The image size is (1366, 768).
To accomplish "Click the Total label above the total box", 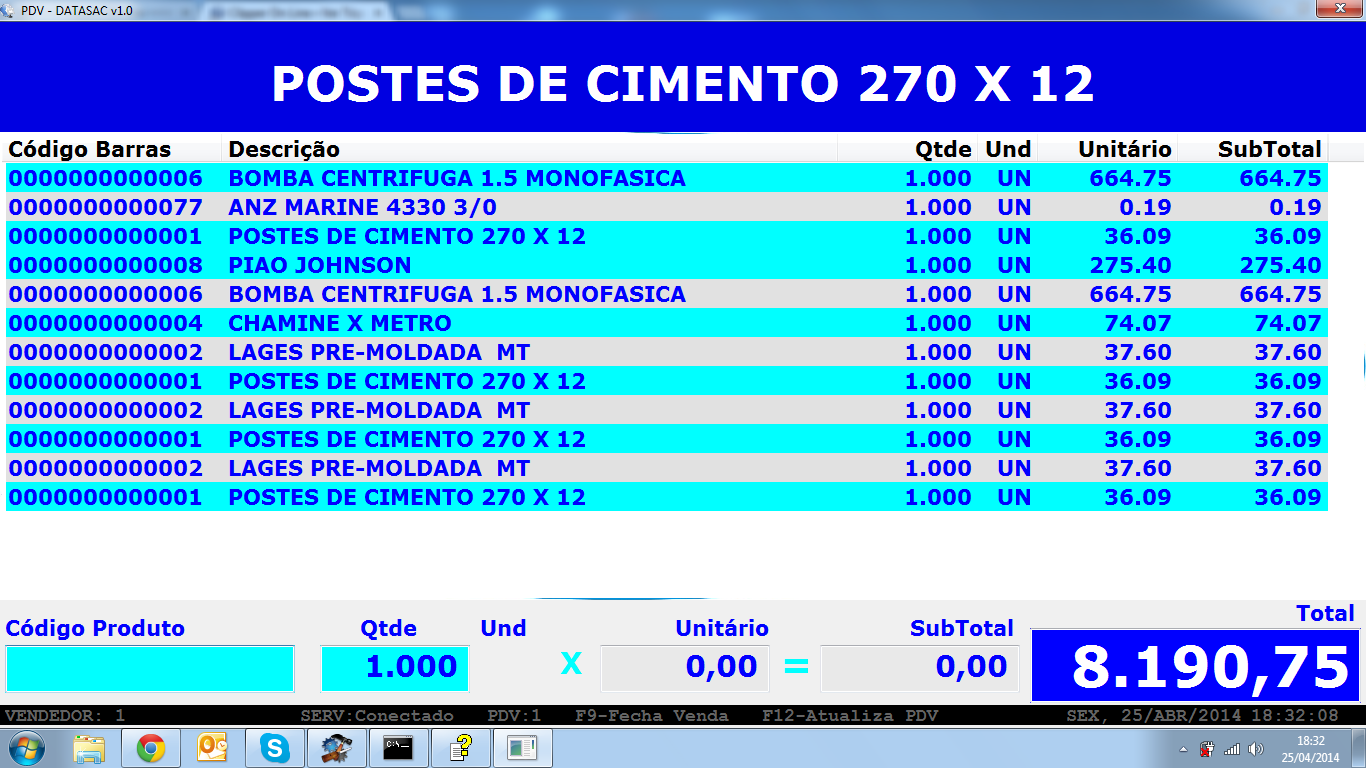I will click(x=1325, y=614).
